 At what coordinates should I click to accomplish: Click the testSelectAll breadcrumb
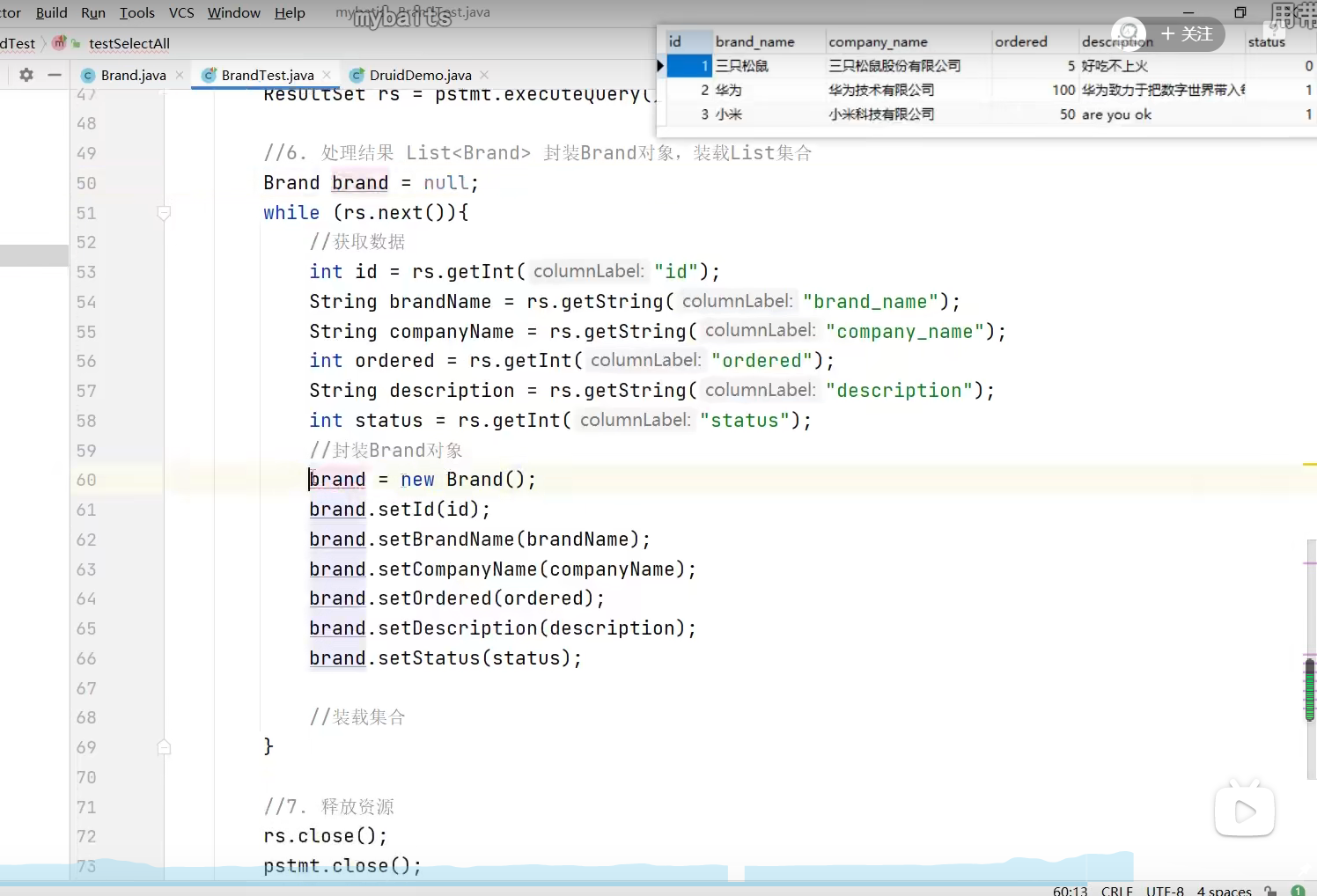pos(129,43)
